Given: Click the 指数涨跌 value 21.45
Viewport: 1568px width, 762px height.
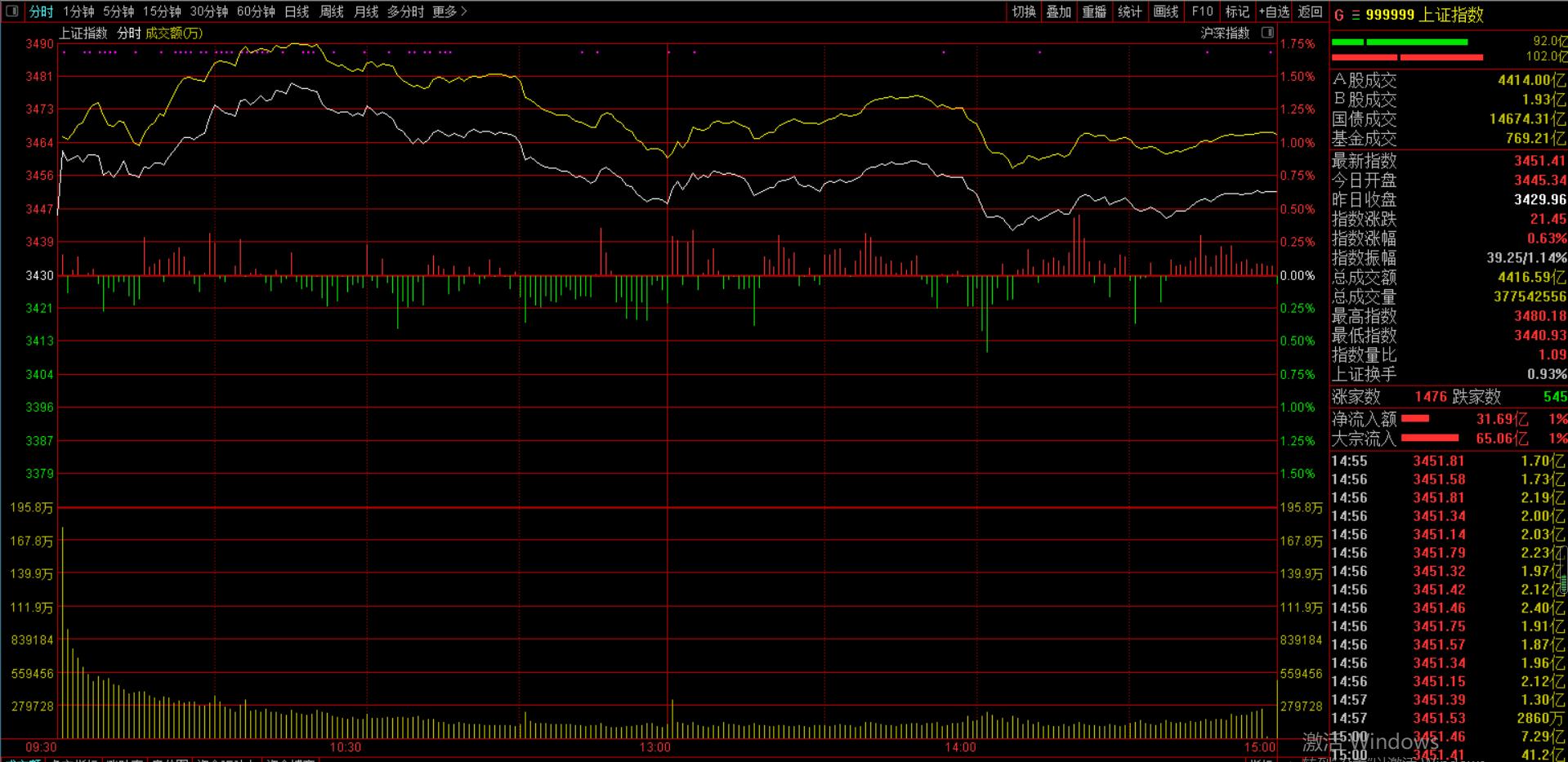Looking at the screenshot, I should 1548,220.
